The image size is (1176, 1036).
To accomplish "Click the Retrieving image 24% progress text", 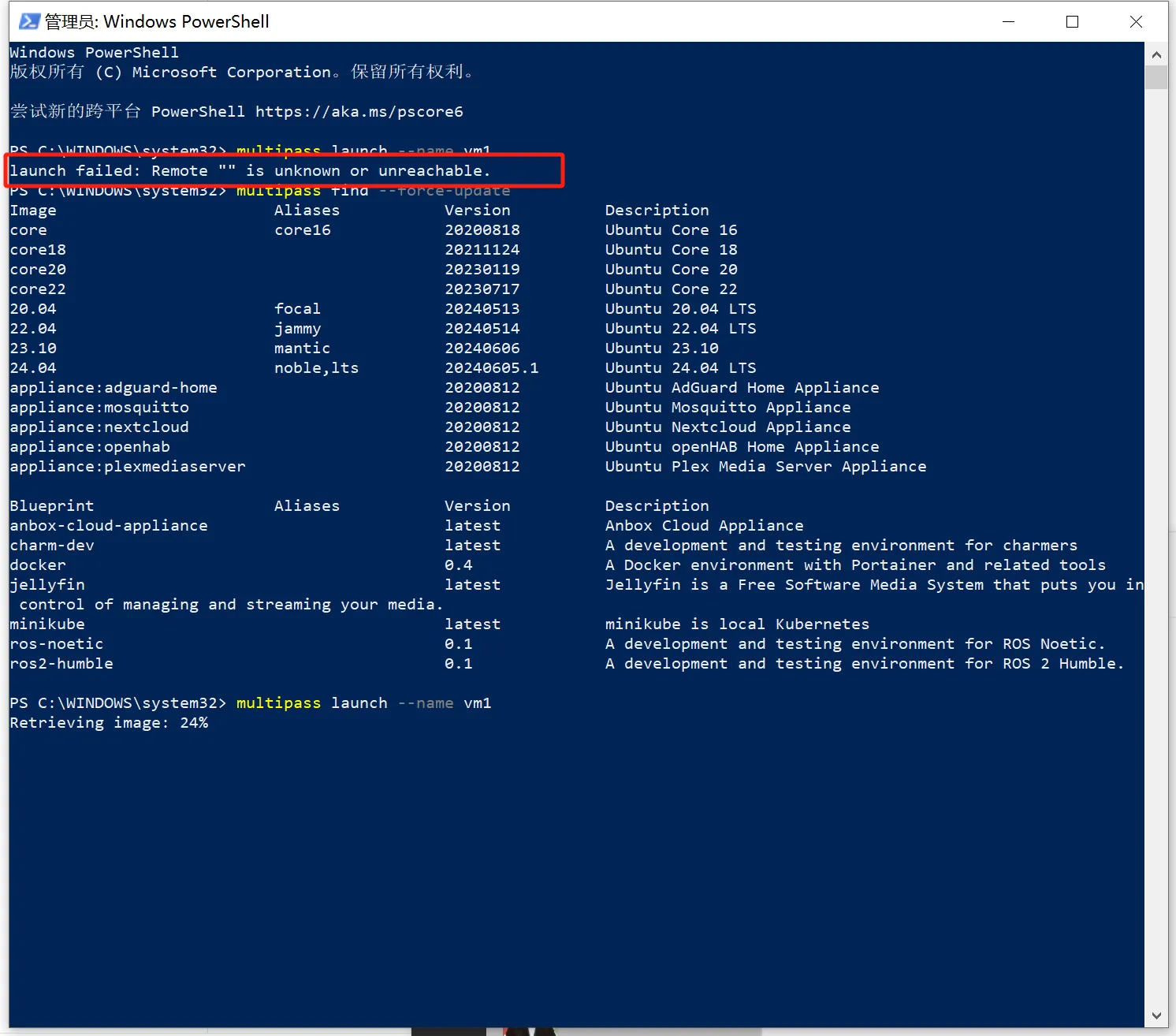I will point(109,723).
